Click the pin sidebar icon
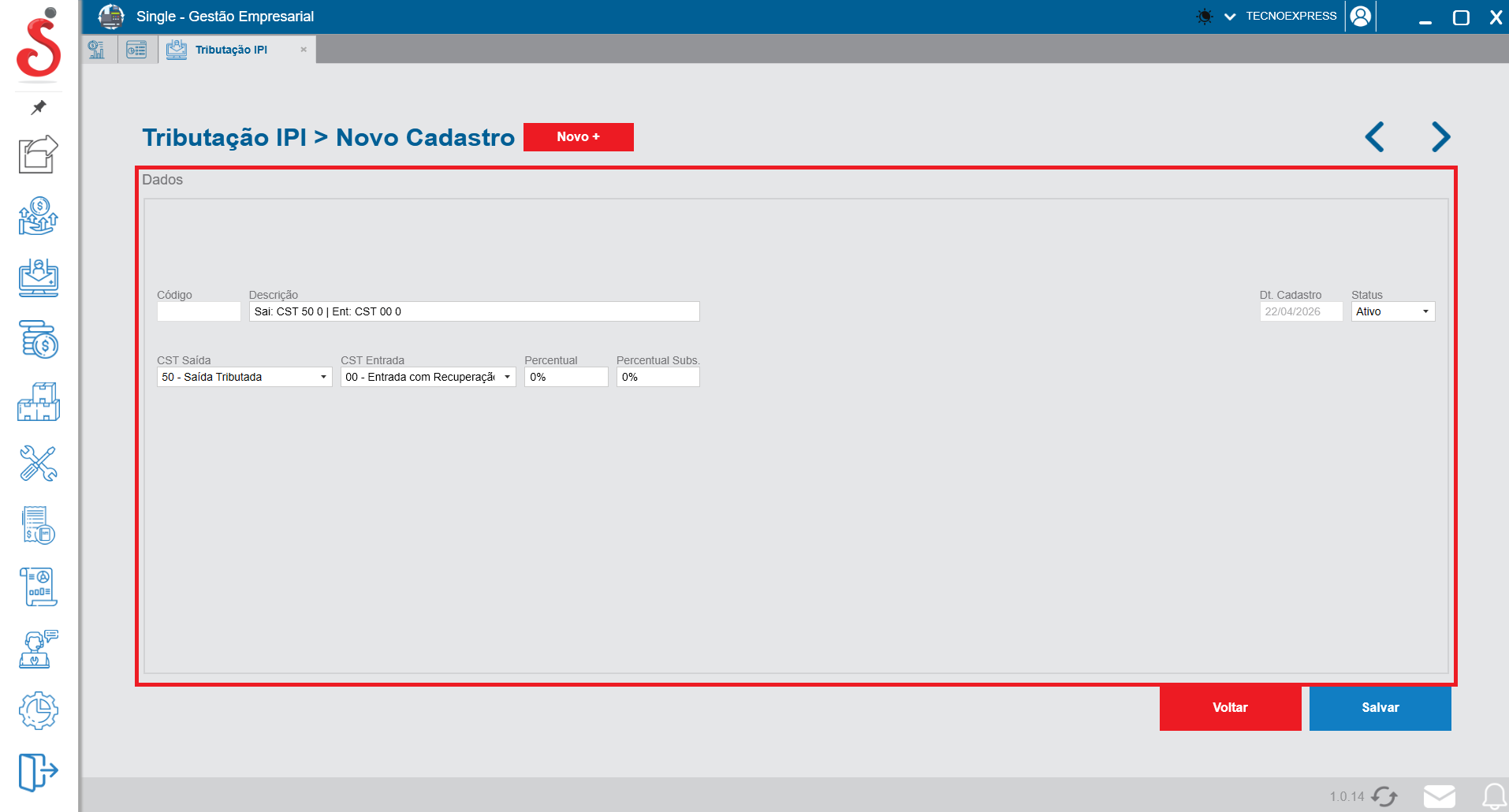Screen dimensions: 1509x812 (x=38, y=107)
